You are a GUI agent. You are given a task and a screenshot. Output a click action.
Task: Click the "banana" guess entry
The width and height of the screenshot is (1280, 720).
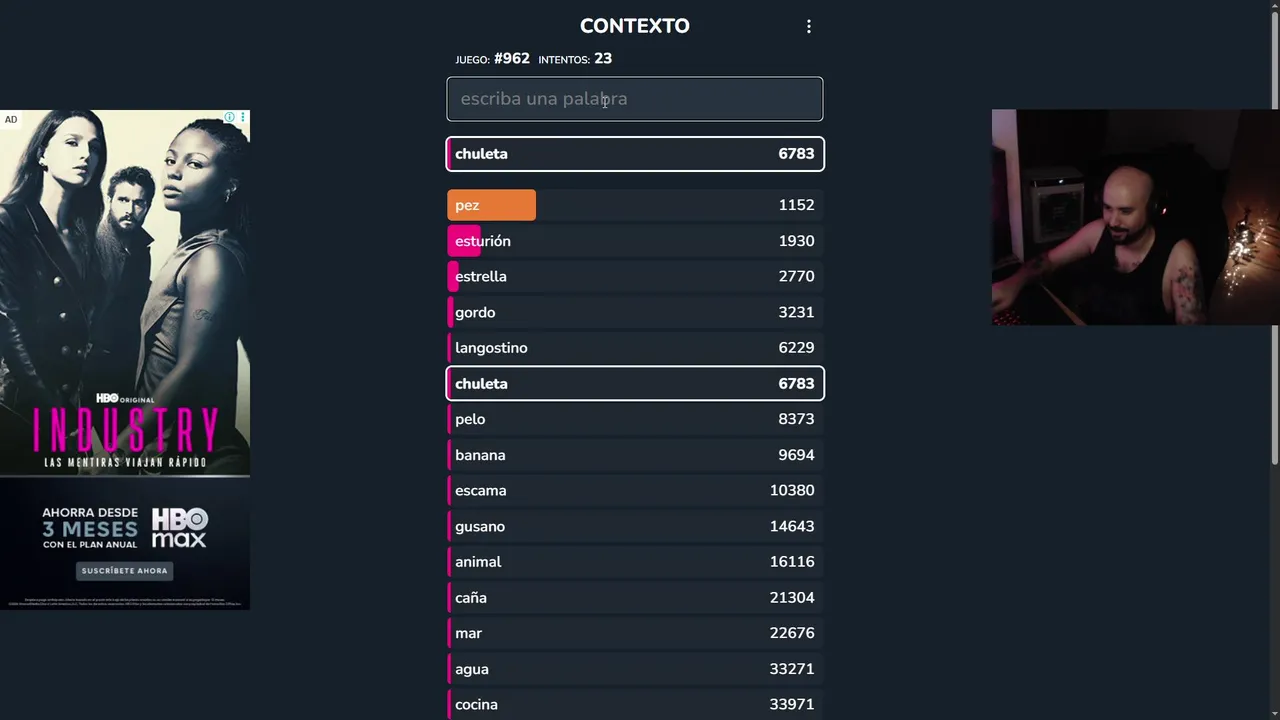point(634,455)
